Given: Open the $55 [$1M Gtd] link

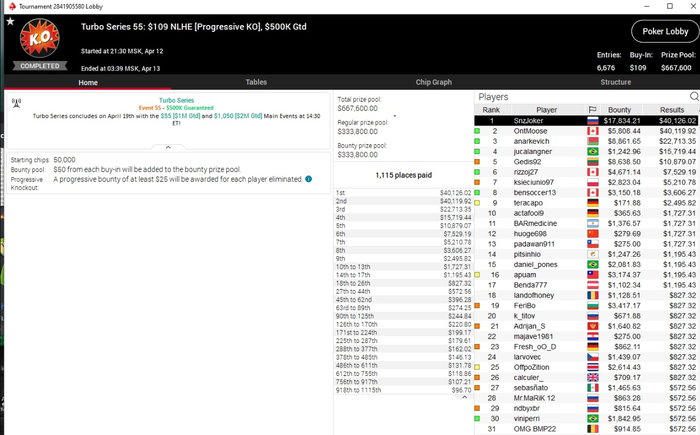Looking at the screenshot, I should [180, 116].
